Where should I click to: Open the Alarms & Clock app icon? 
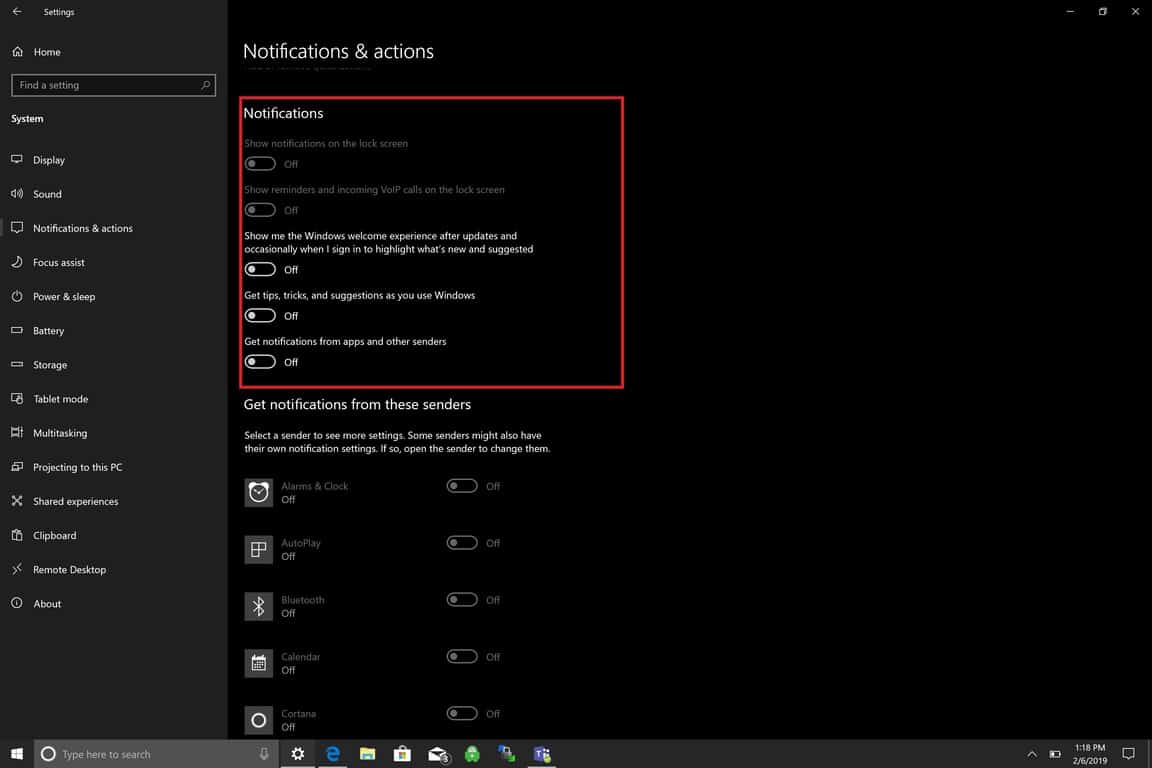(259, 492)
